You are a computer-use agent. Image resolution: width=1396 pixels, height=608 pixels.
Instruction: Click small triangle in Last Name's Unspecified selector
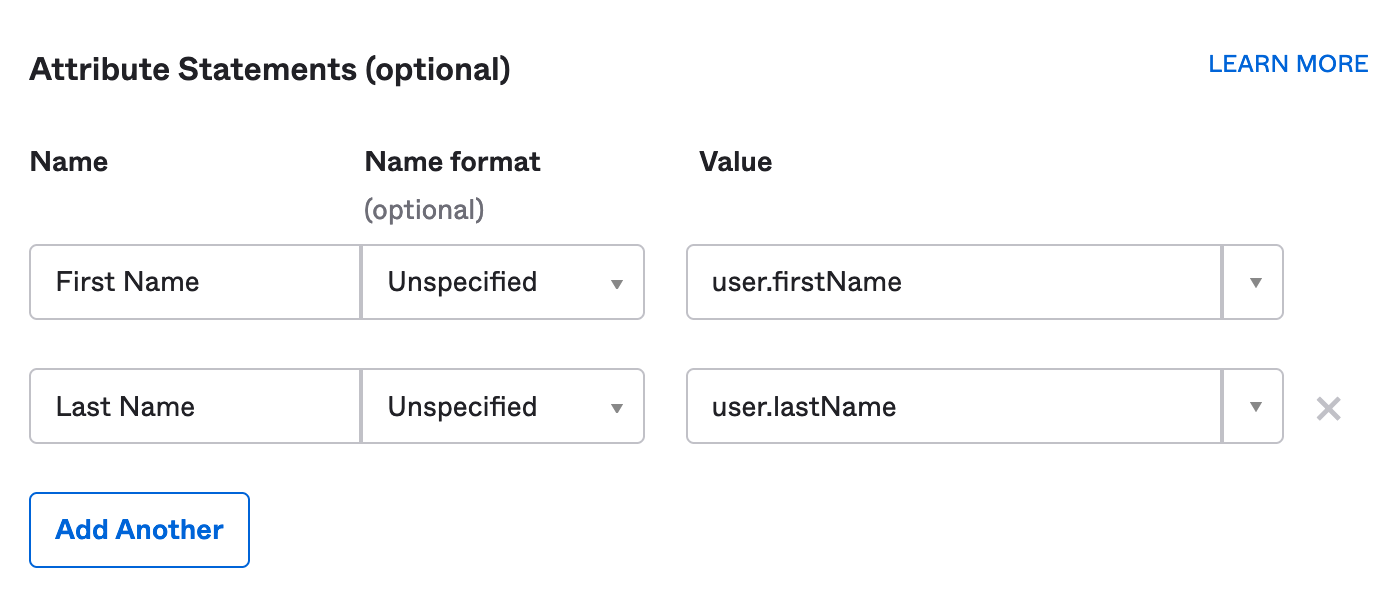point(617,408)
